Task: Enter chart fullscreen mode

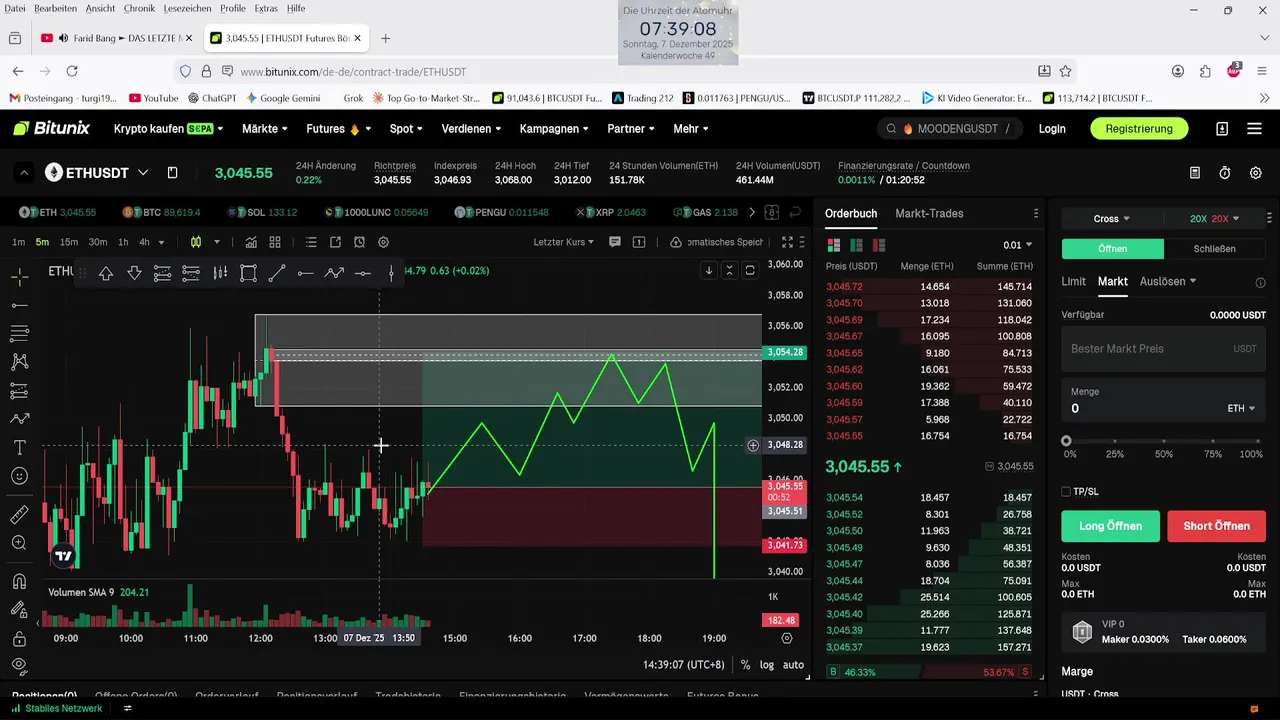Action: click(x=787, y=242)
